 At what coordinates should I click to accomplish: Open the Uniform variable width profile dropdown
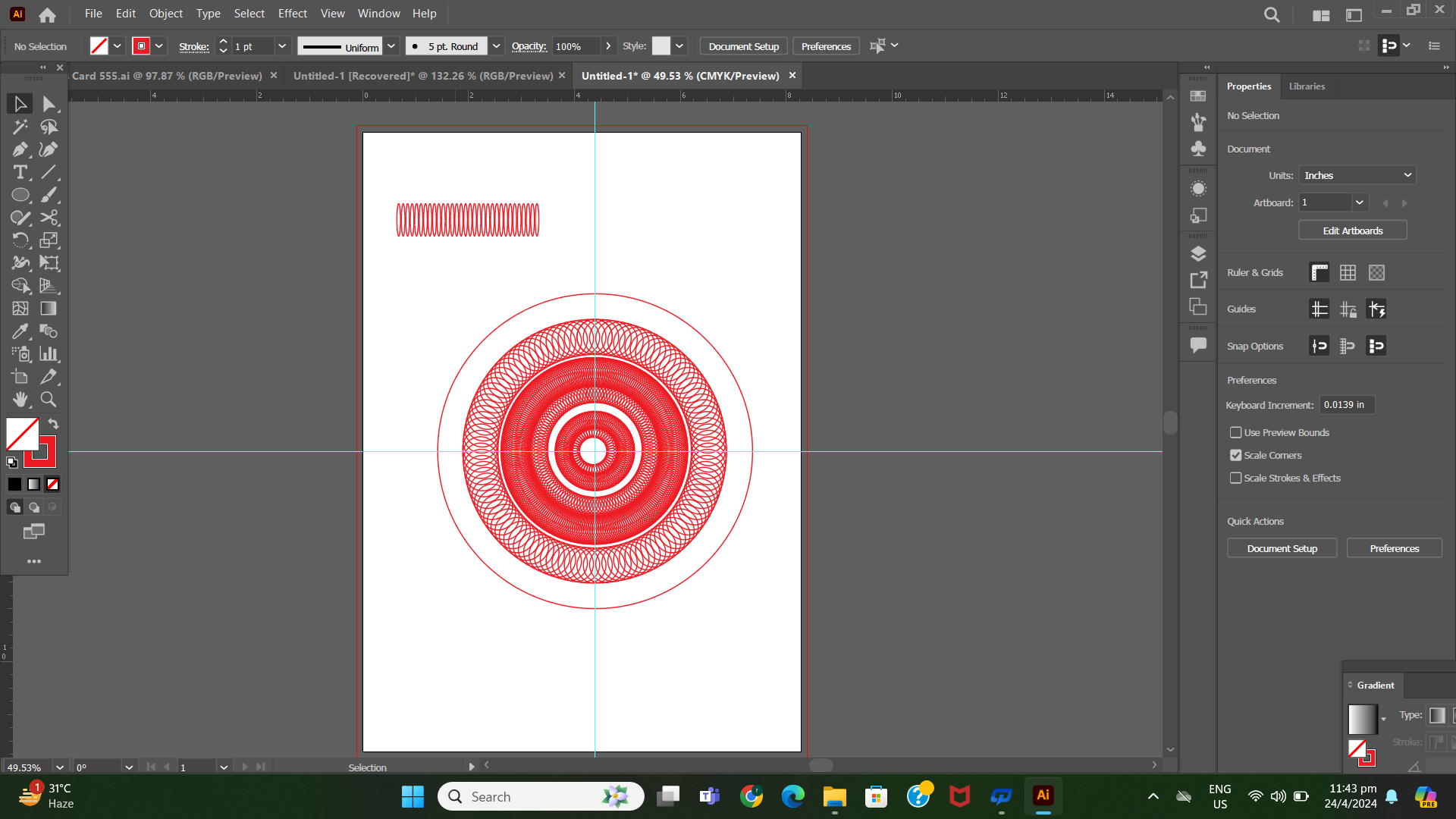click(x=391, y=46)
